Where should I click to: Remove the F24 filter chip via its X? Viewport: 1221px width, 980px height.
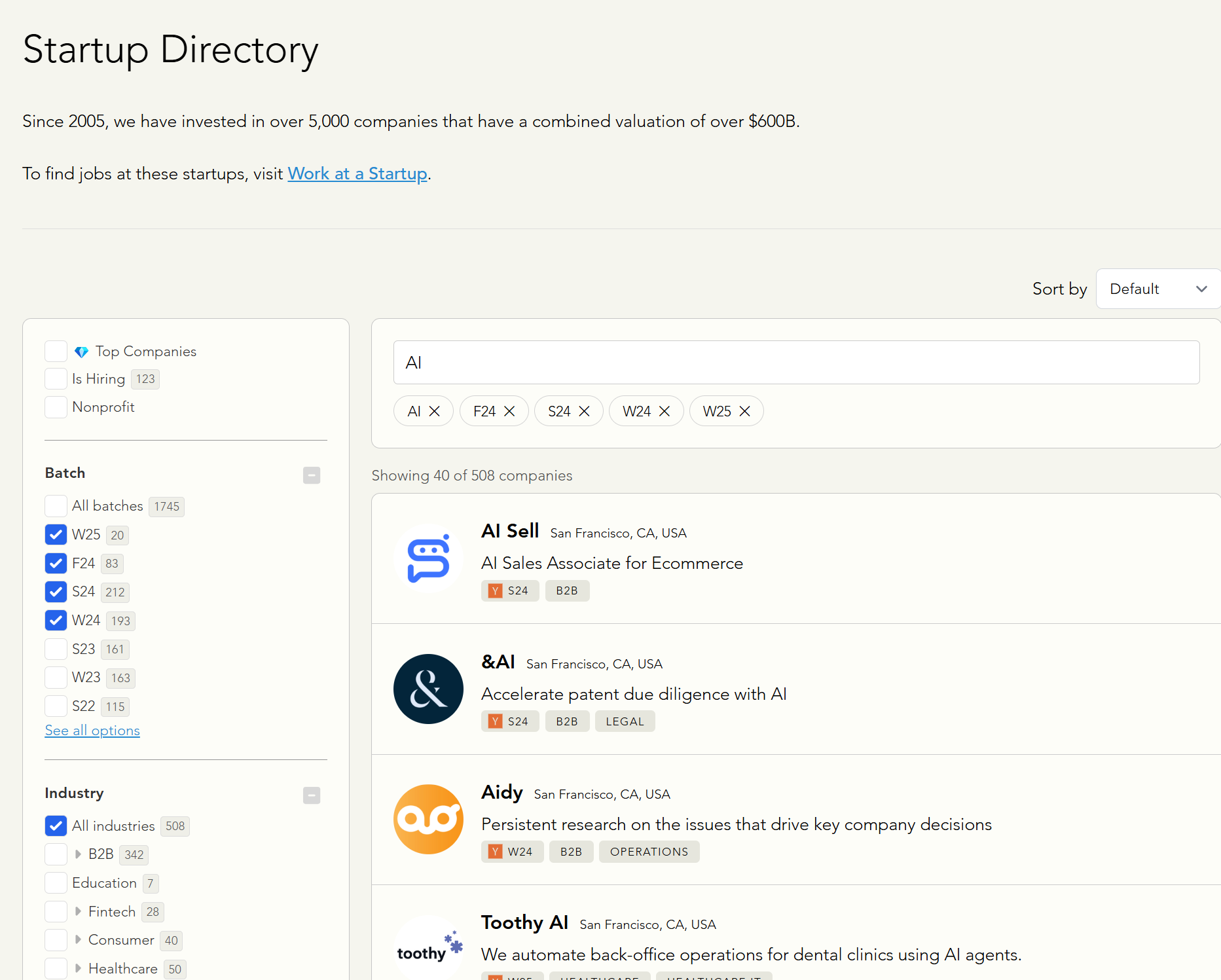point(509,411)
